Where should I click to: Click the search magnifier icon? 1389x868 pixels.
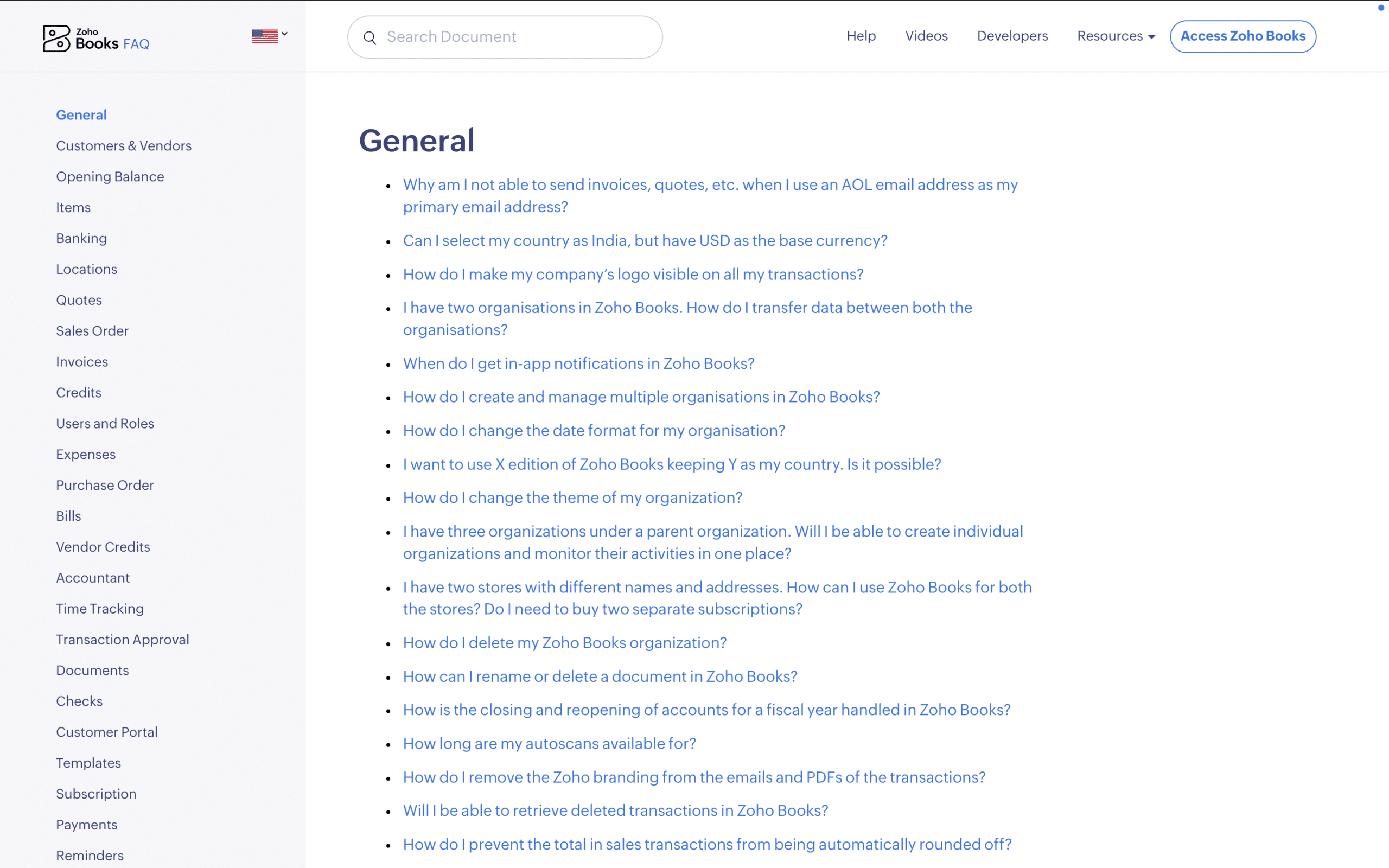370,37
